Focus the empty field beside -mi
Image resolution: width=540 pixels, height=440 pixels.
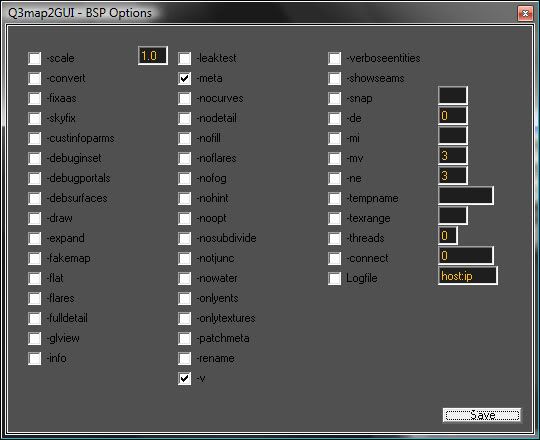pos(453,135)
